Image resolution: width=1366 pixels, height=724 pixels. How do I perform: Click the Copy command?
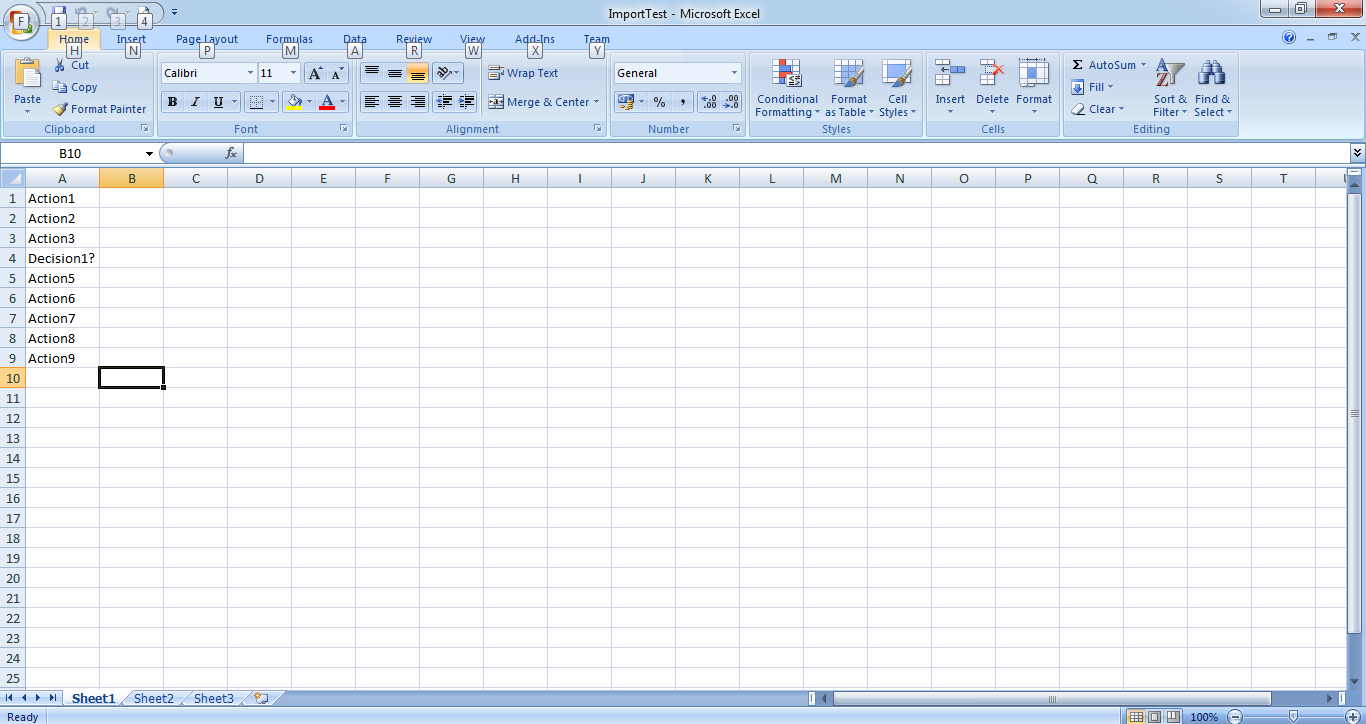(75, 87)
